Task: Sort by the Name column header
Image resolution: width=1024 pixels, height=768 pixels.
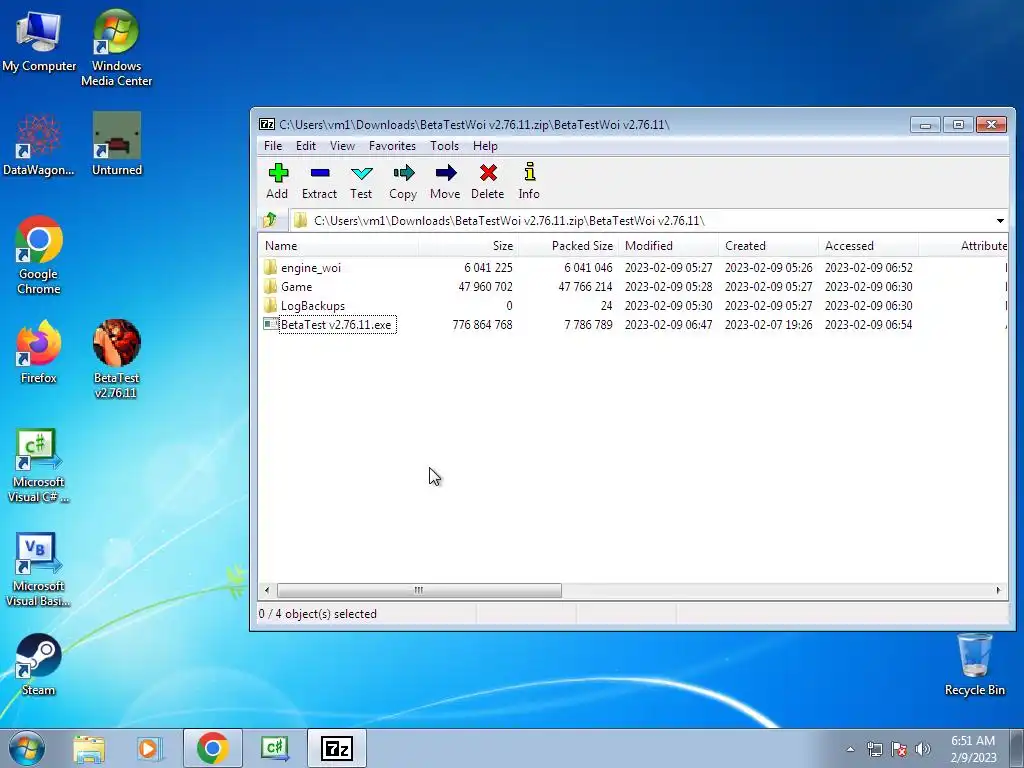Action: (x=338, y=246)
